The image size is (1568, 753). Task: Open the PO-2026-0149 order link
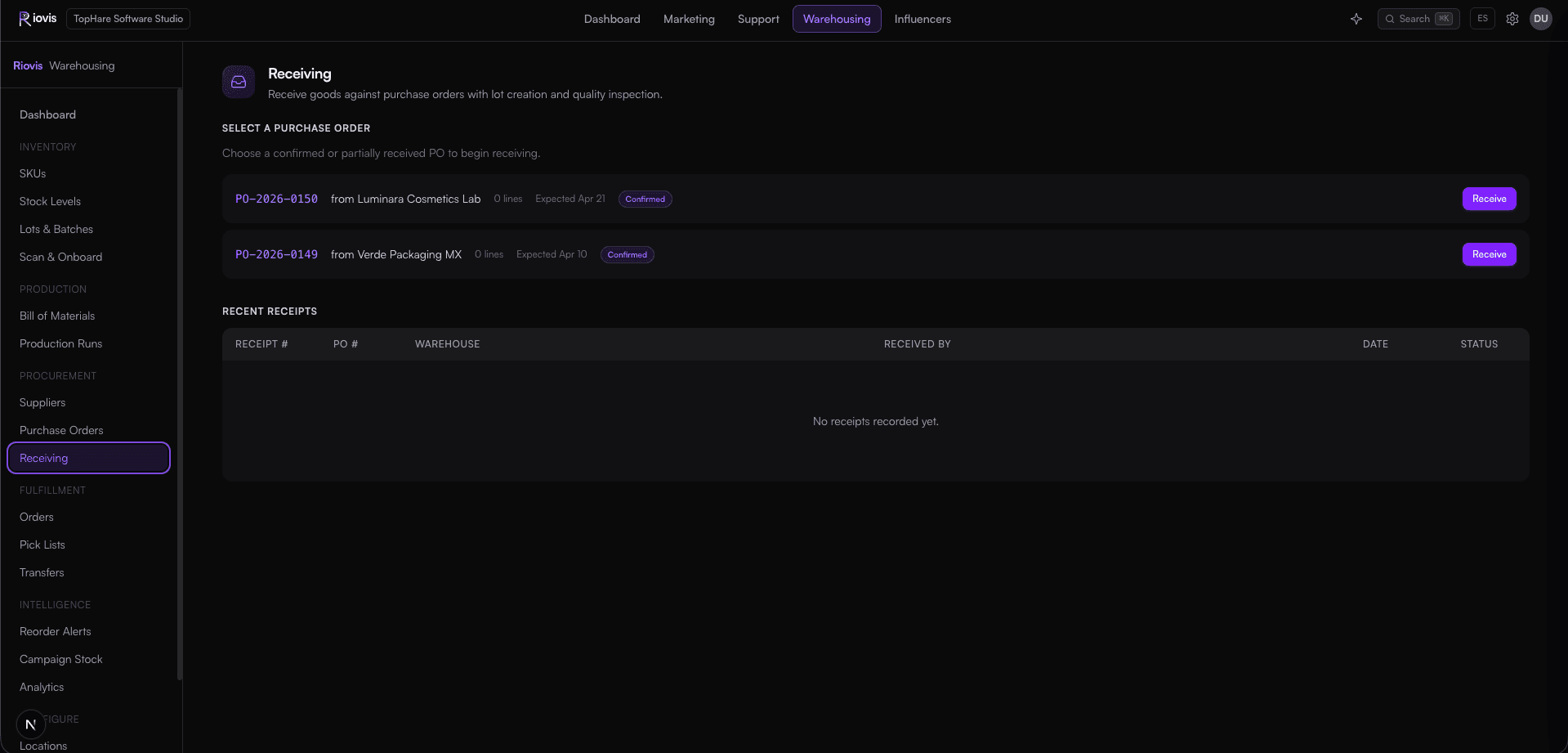point(276,254)
